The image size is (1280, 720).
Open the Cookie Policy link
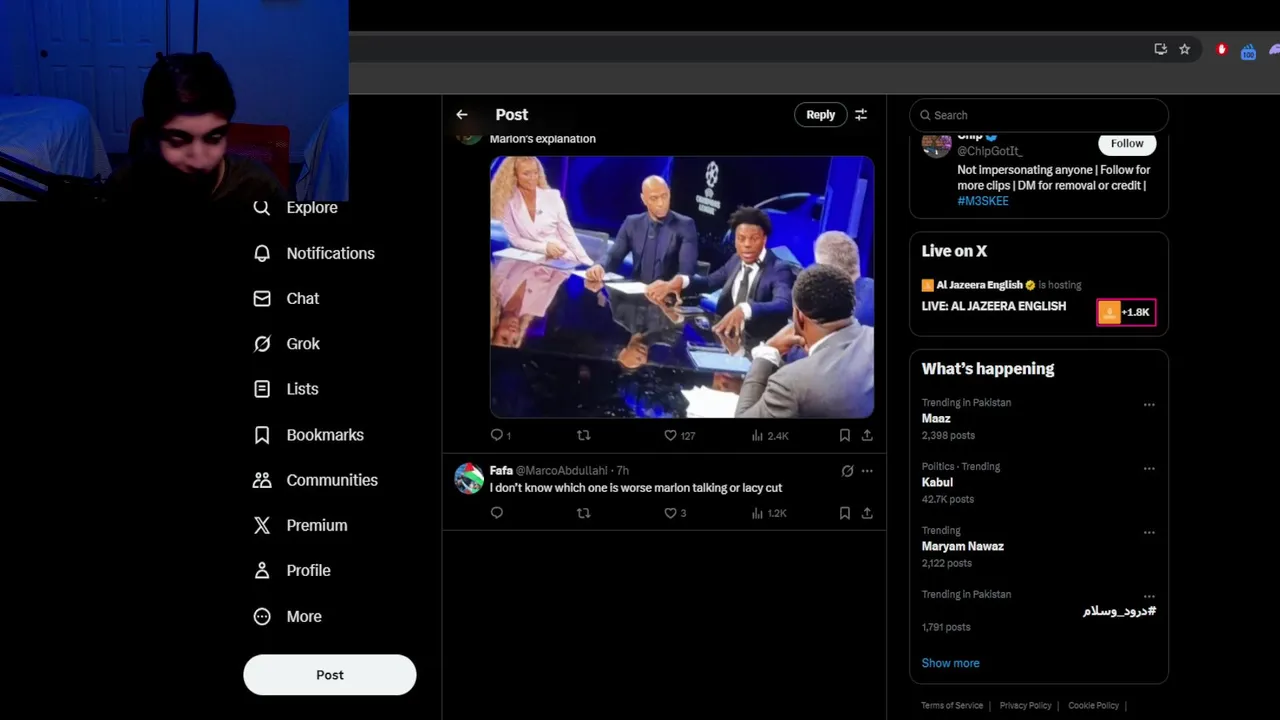click(1093, 705)
